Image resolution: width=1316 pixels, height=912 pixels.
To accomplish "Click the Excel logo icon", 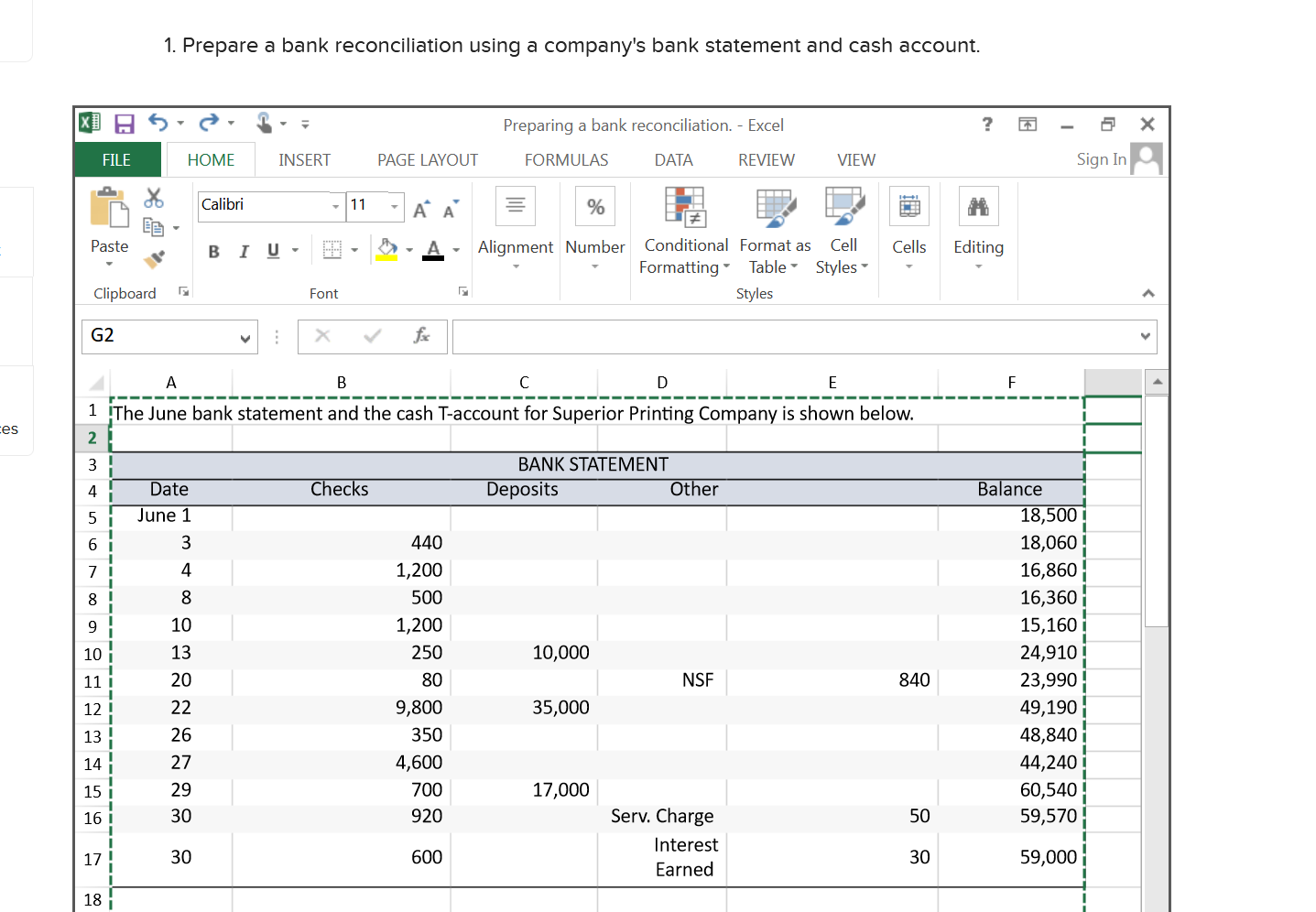I will (90, 123).
